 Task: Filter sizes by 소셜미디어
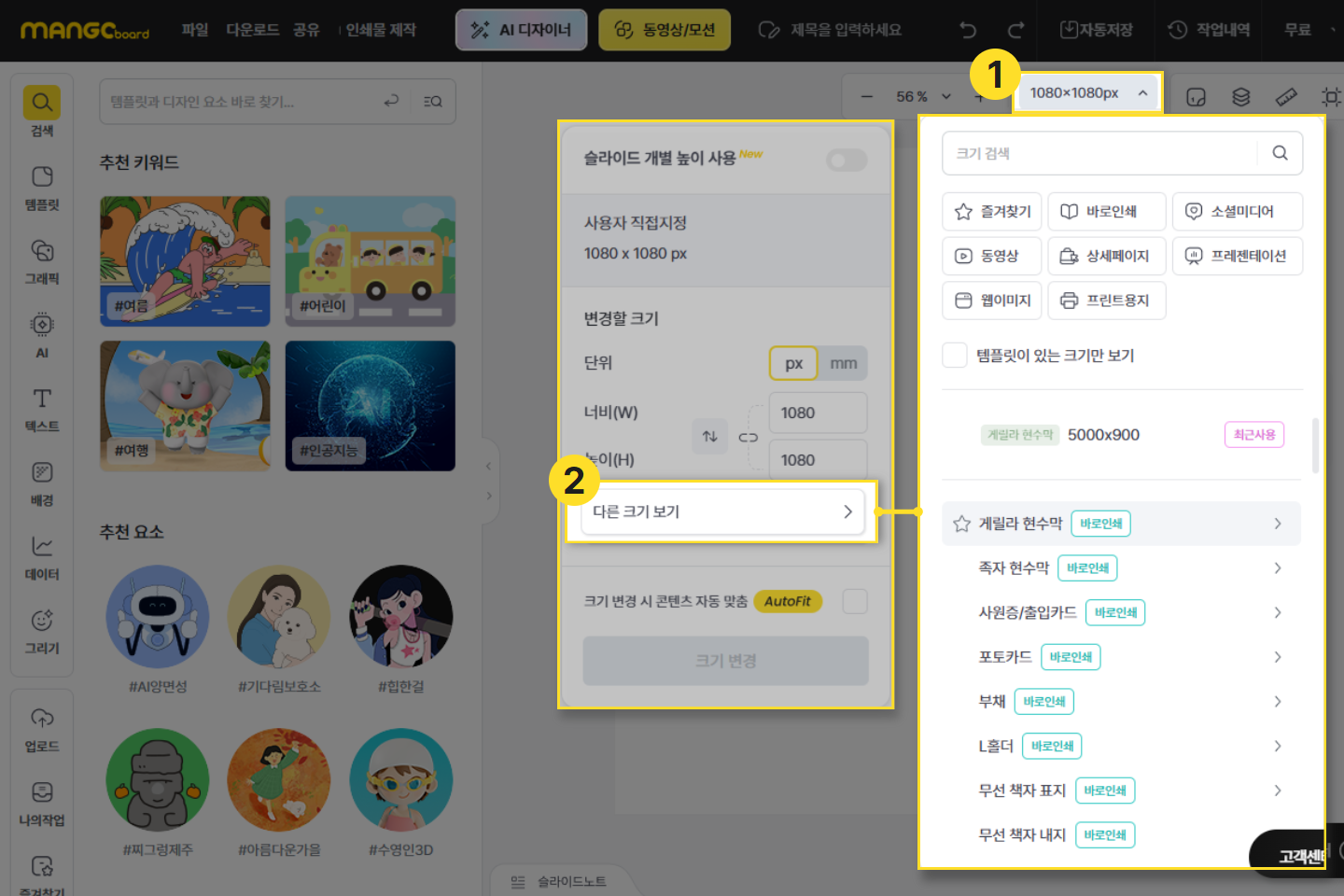pos(1238,212)
